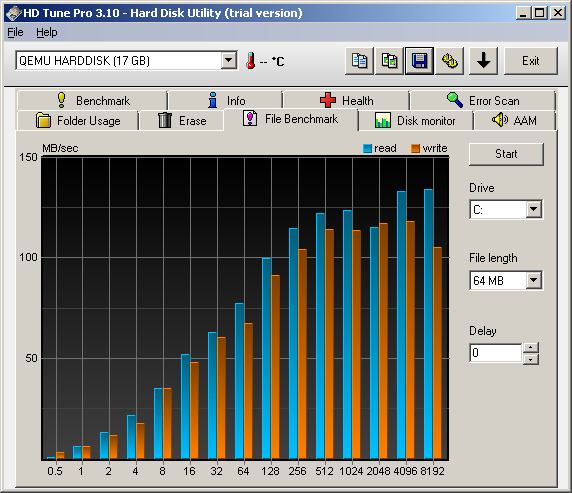Maximize the HD Tune Pro window
The width and height of the screenshot is (572, 493).
pyautogui.click(x=540, y=13)
